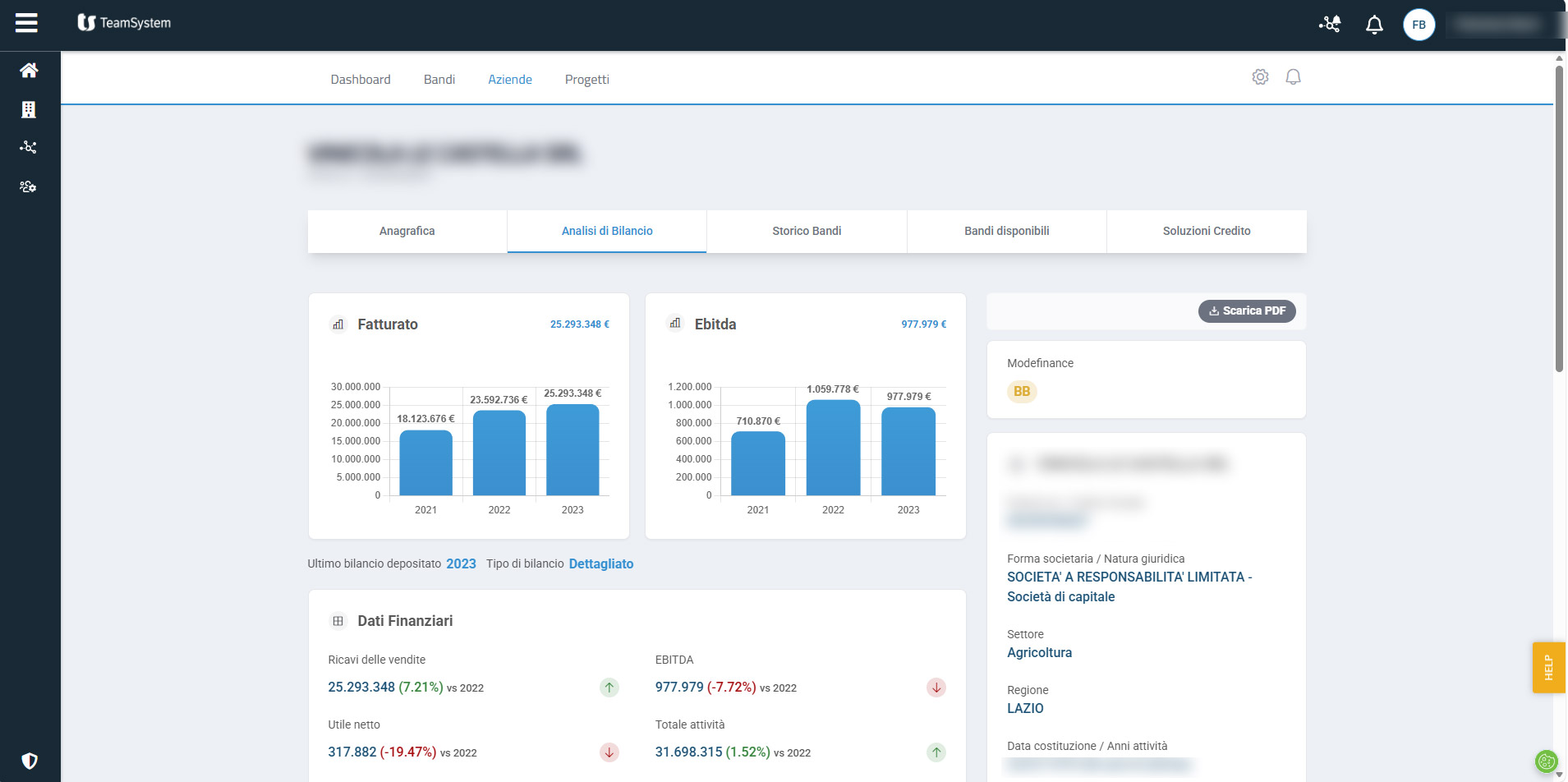Download report with Scarica PDF button
1568x782 pixels.
(x=1247, y=311)
